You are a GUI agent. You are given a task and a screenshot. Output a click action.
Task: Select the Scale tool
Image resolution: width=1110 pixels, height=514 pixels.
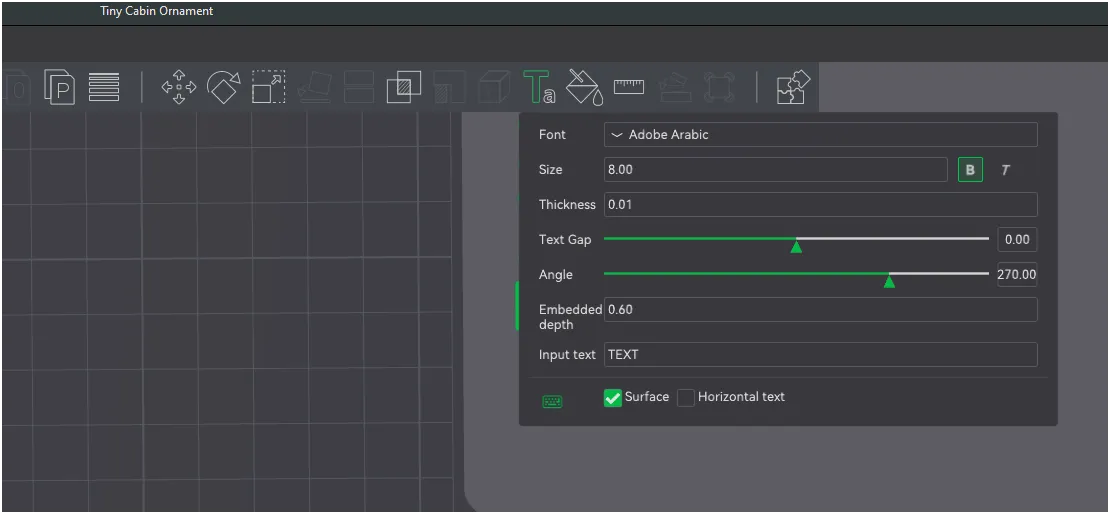coord(269,87)
